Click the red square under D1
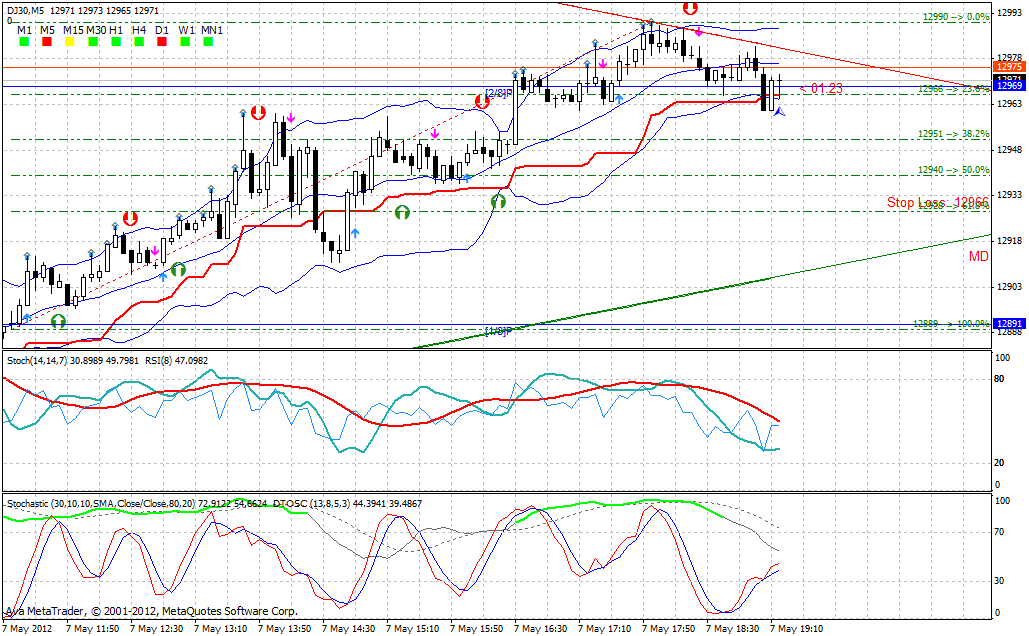1029x636 pixels. click(162, 42)
